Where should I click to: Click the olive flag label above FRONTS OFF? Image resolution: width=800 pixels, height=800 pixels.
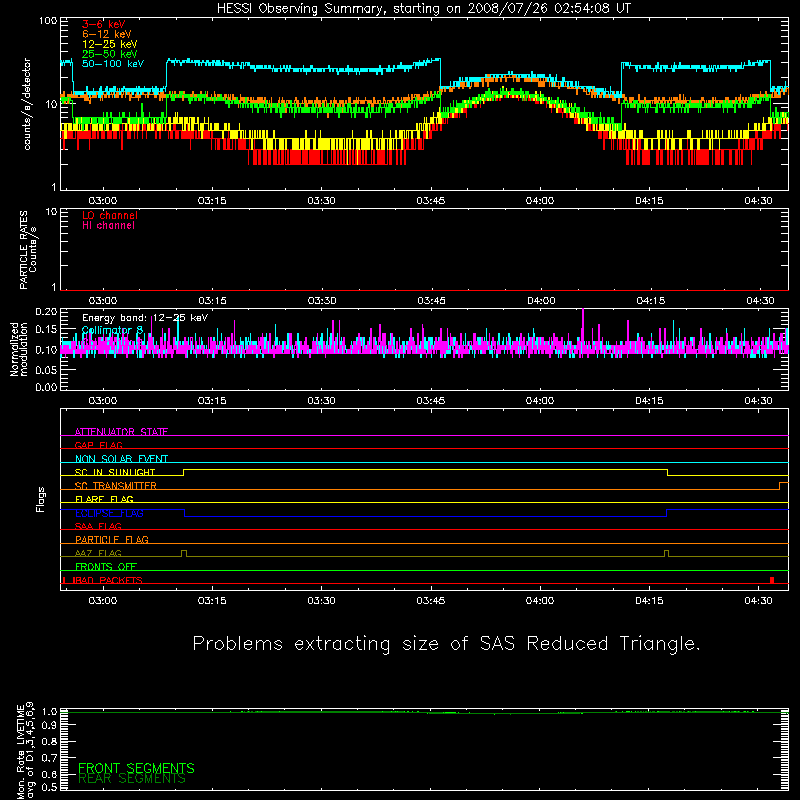click(x=98, y=553)
